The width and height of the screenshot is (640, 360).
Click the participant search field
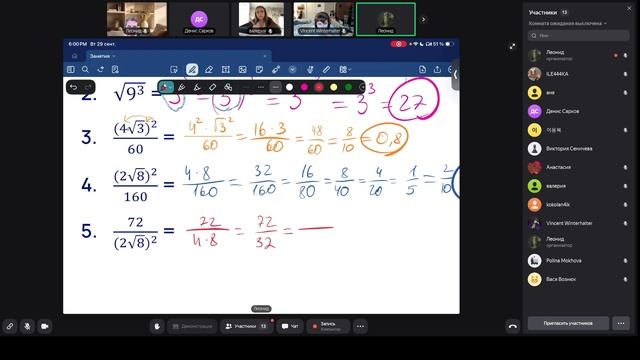coord(578,36)
